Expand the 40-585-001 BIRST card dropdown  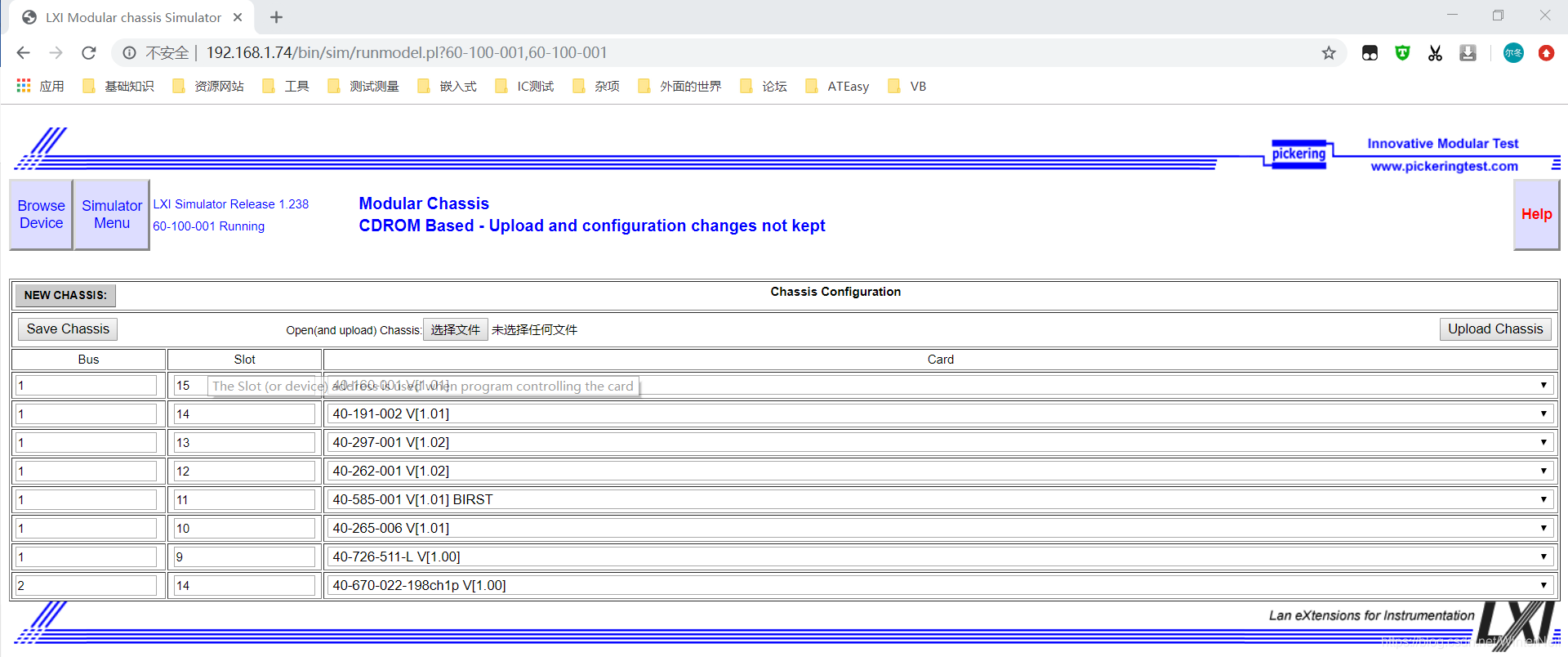[x=940, y=499]
